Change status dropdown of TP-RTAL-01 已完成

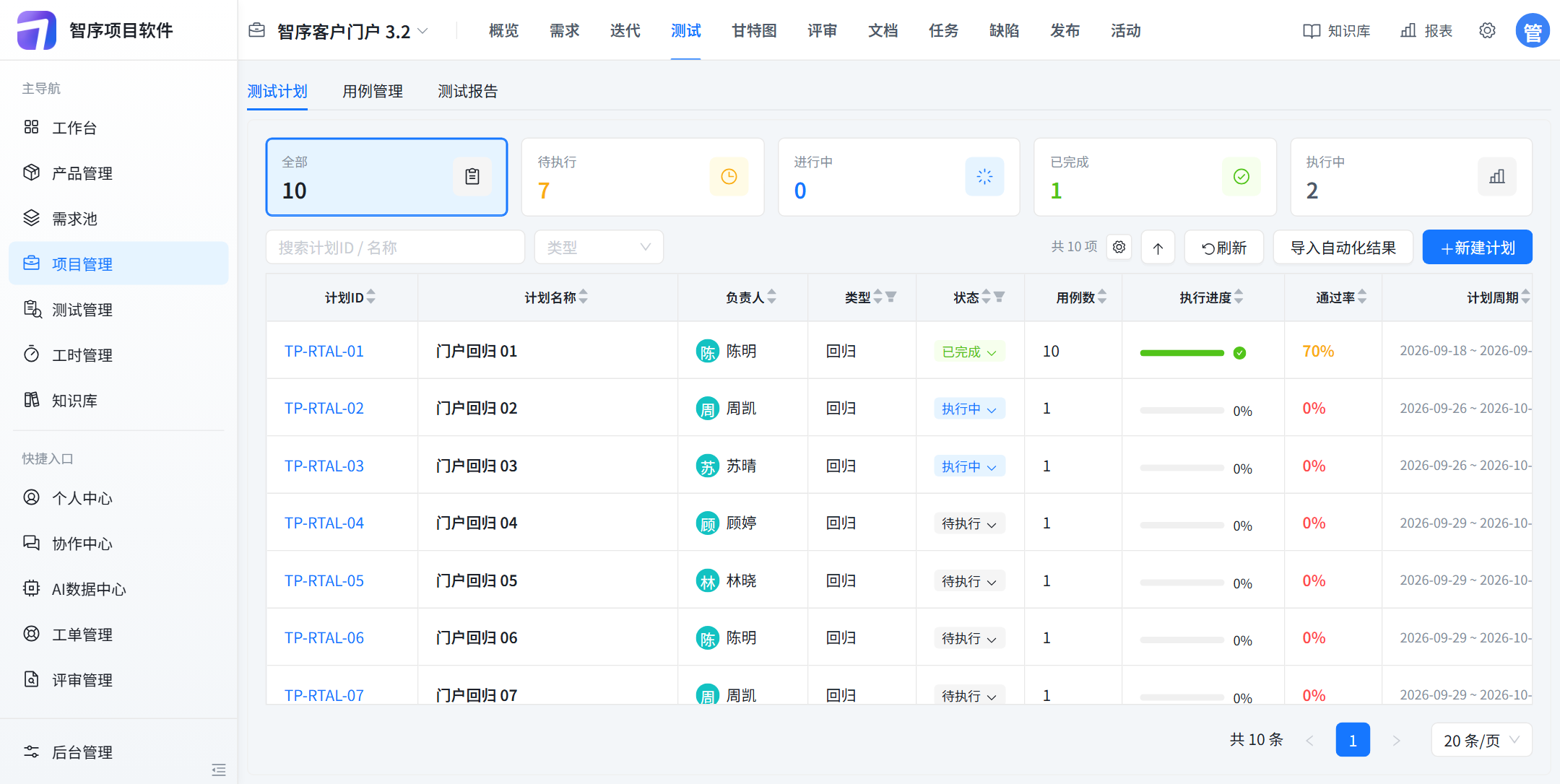click(x=969, y=352)
